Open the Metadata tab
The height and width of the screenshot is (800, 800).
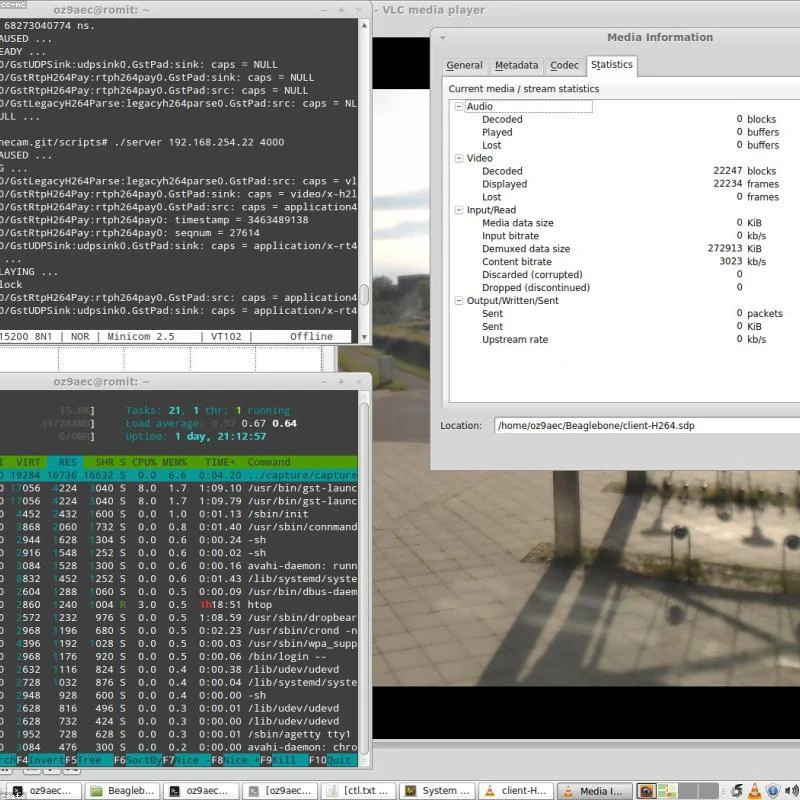click(516, 65)
